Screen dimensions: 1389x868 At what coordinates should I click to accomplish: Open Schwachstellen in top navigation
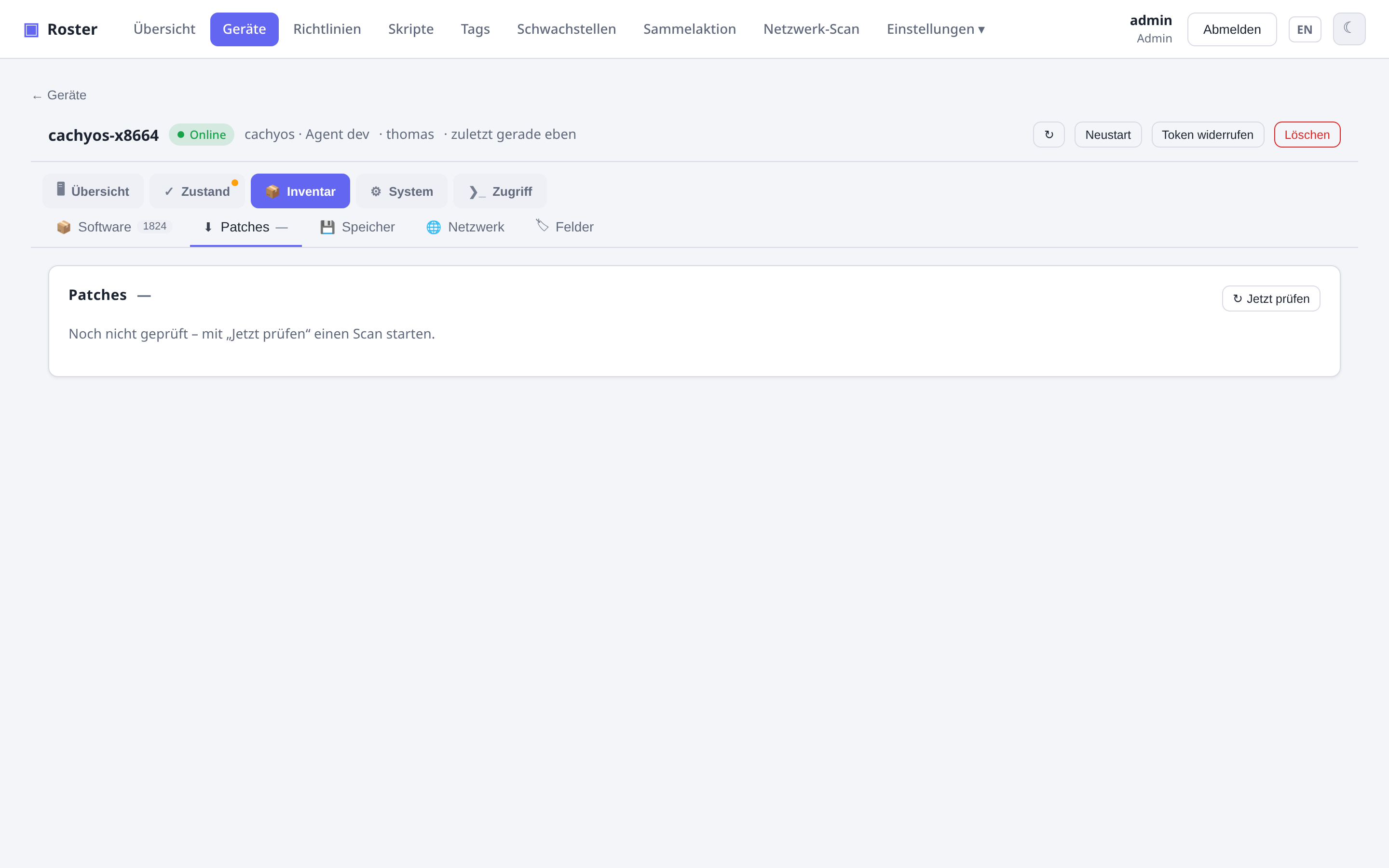pyautogui.click(x=567, y=29)
